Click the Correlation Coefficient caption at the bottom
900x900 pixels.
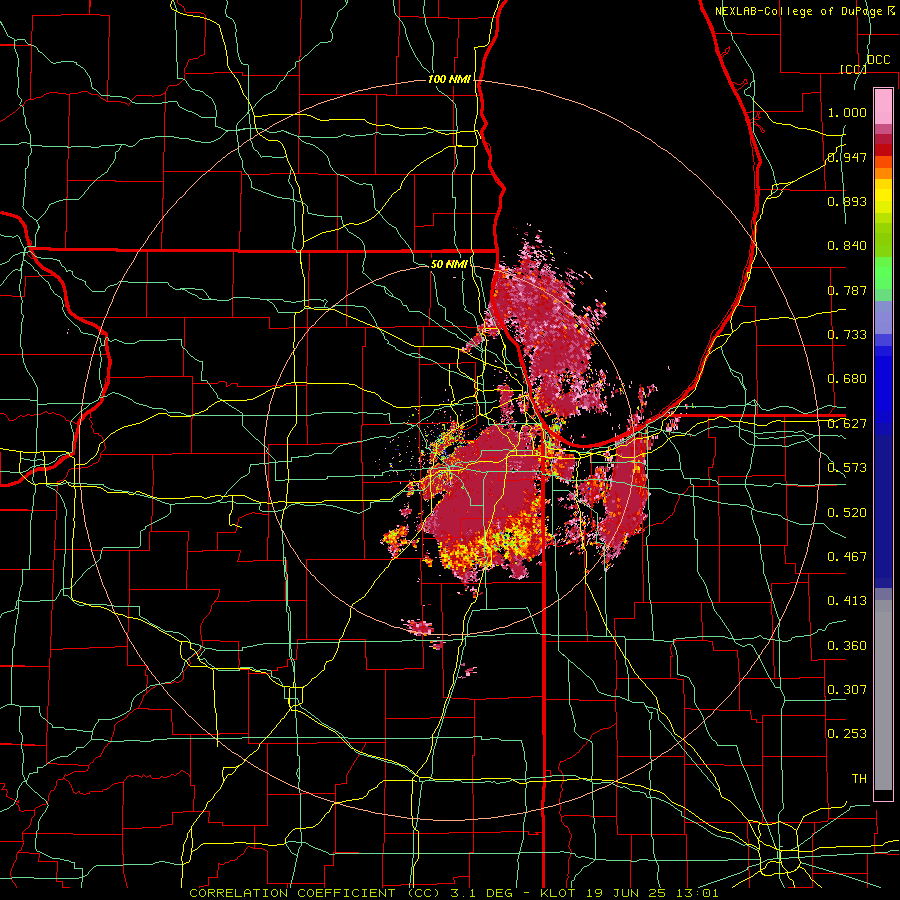tap(454, 893)
